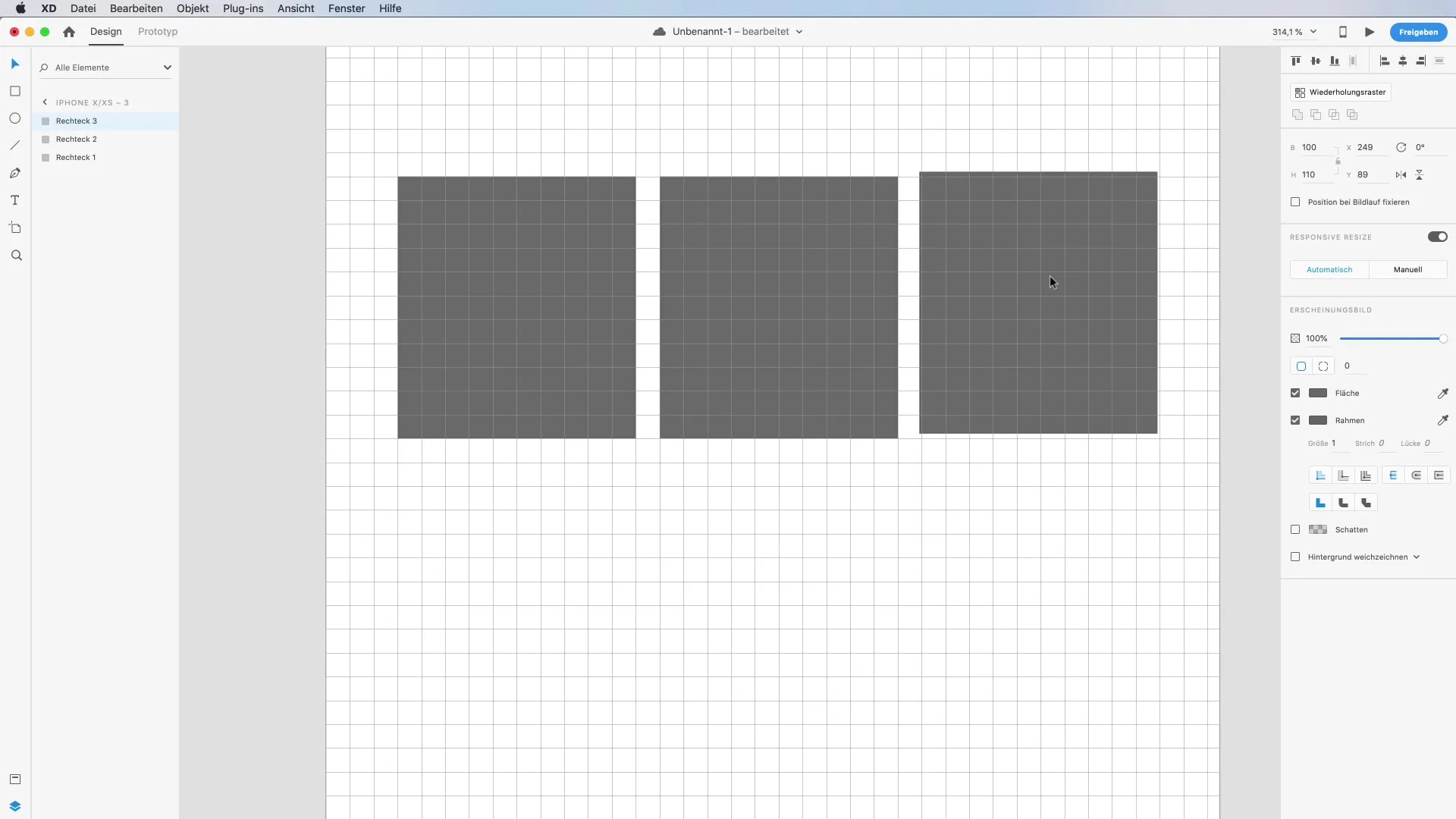This screenshot has width=1456, height=819.
Task: Activate the Zoom magnifier tool
Action: 16,256
